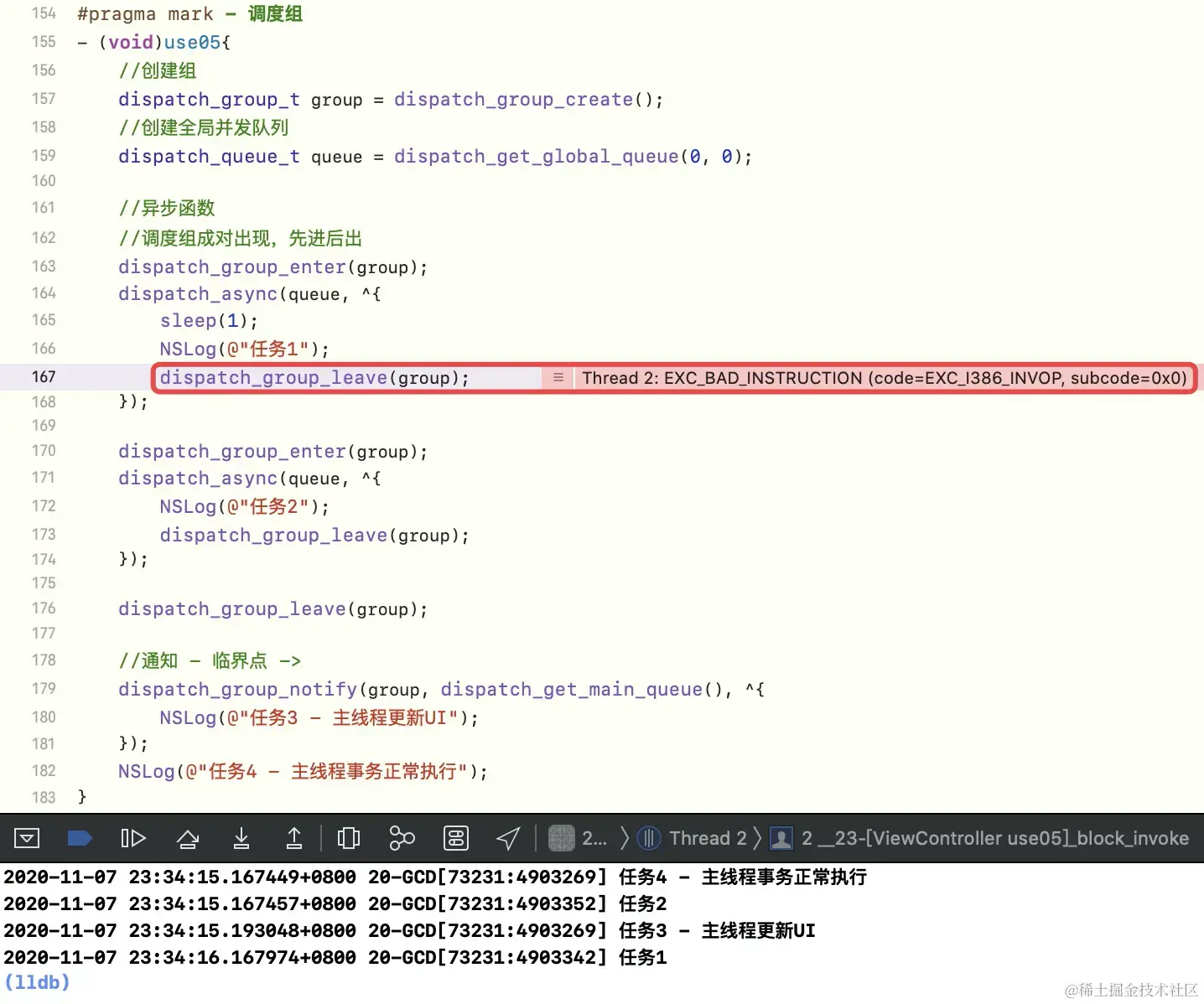1204x1004 pixels.
Task: Click the stack frame person icon
Action: click(x=781, y=838)
